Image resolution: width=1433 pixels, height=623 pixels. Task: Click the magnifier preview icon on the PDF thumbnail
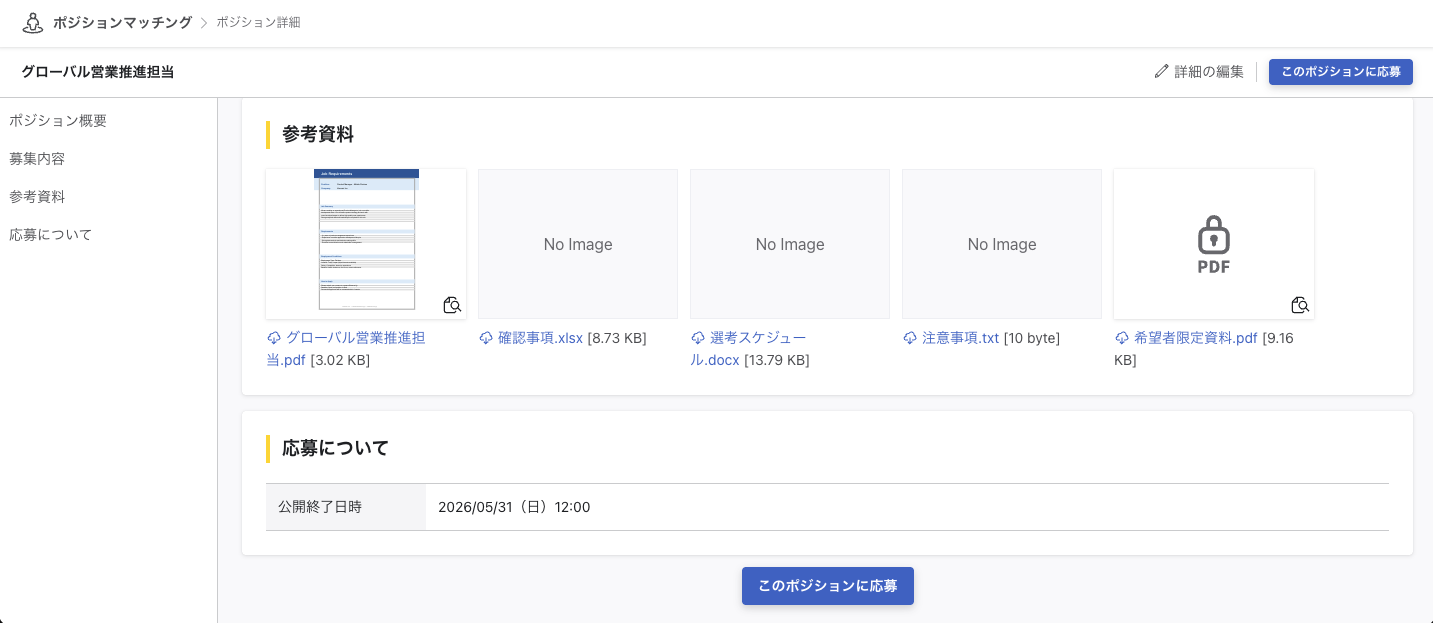pos(452,305)
